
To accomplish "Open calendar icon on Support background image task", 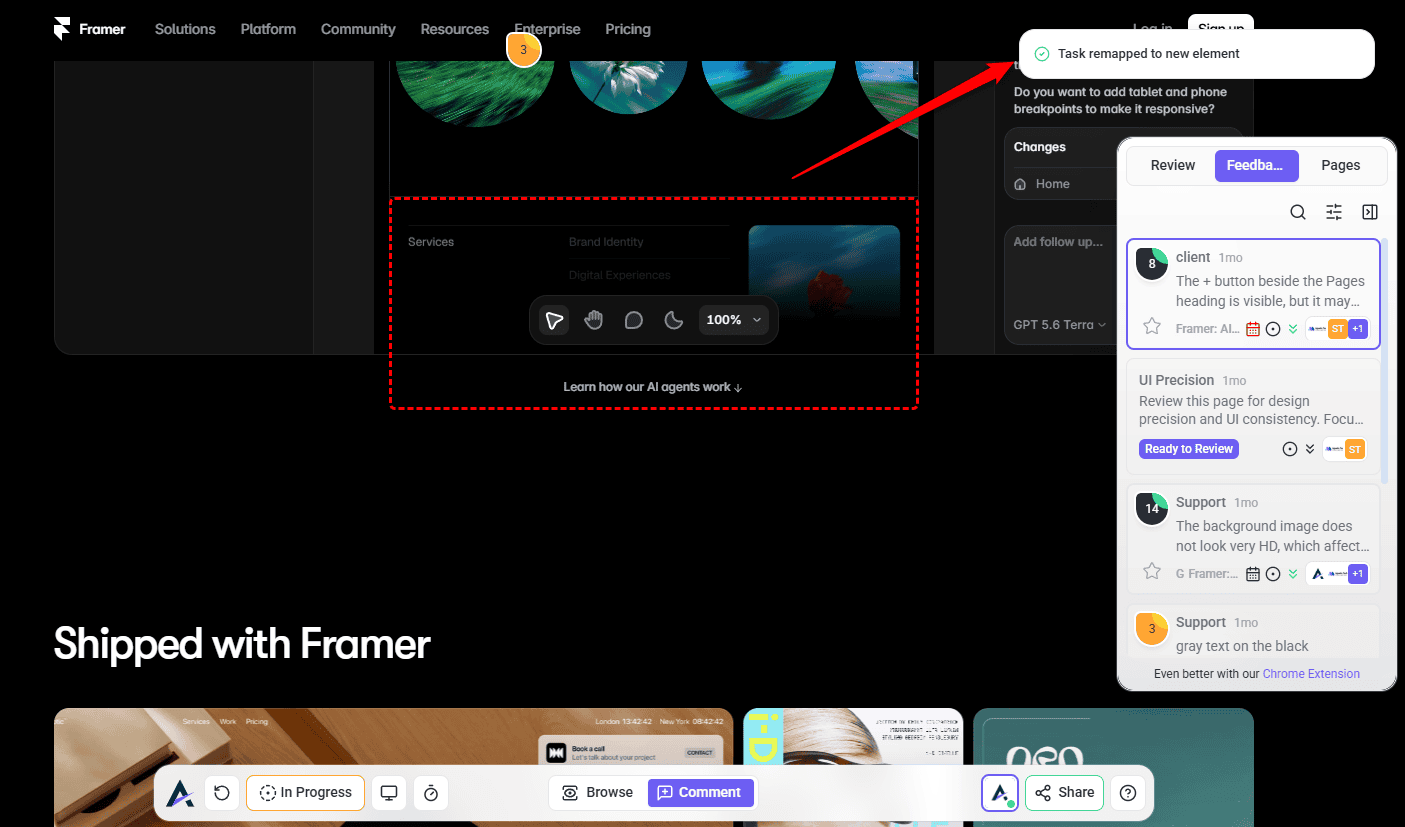I will click(x=1253, y=574).
